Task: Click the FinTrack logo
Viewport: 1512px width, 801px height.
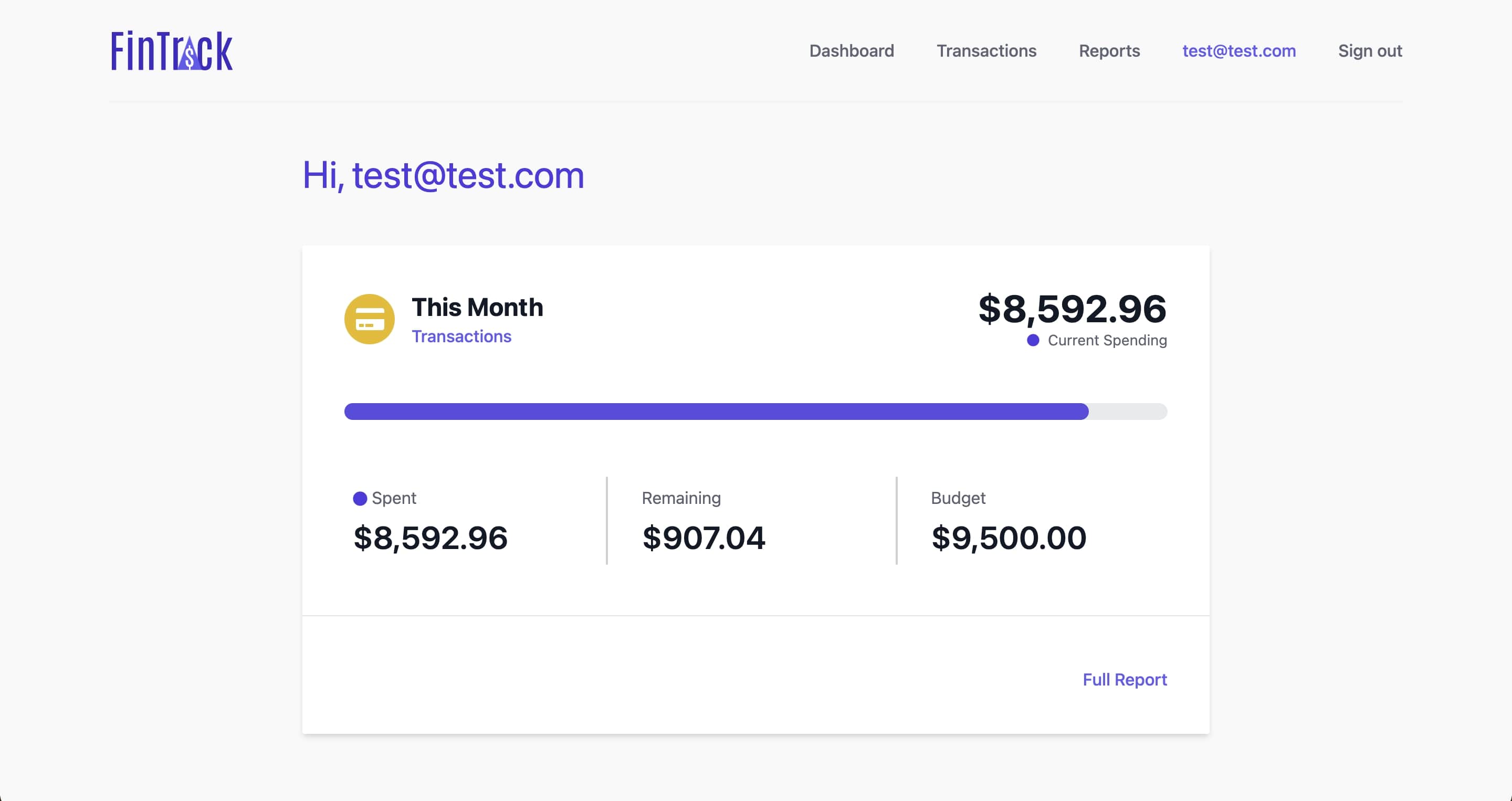Action: click(171, 50)
